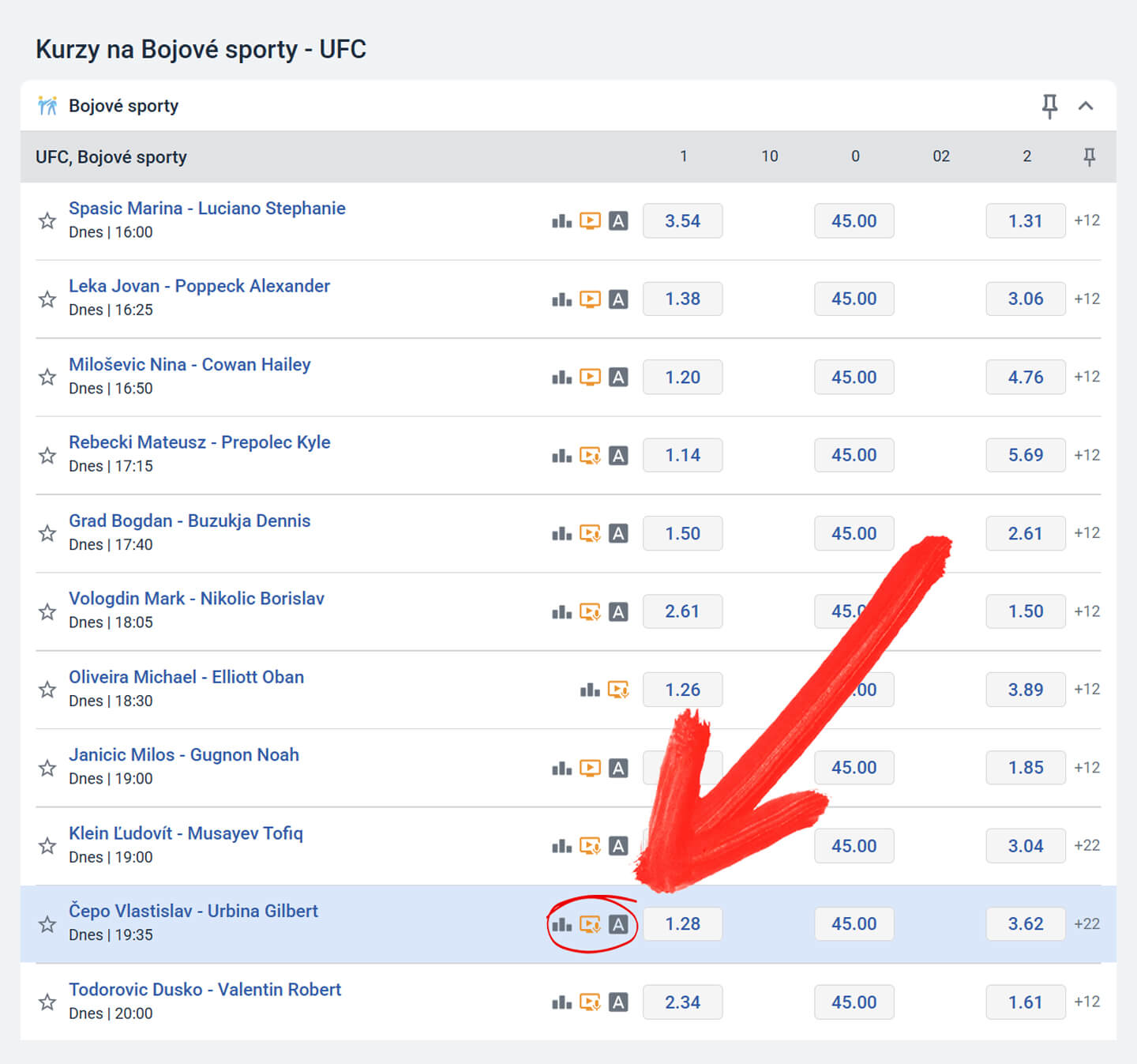The width and height of the screenshot is (1137, 1064).
Task: Open statistics icon for Todorovic Dusko match
Action: coord(561,1002)
